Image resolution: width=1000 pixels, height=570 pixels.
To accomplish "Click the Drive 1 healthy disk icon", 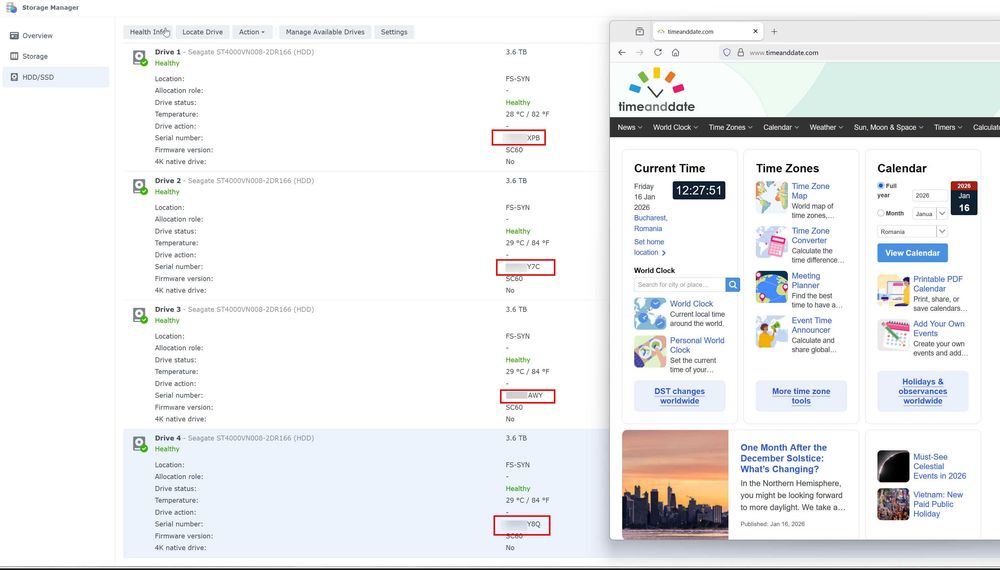I will [x=140, y=57].
